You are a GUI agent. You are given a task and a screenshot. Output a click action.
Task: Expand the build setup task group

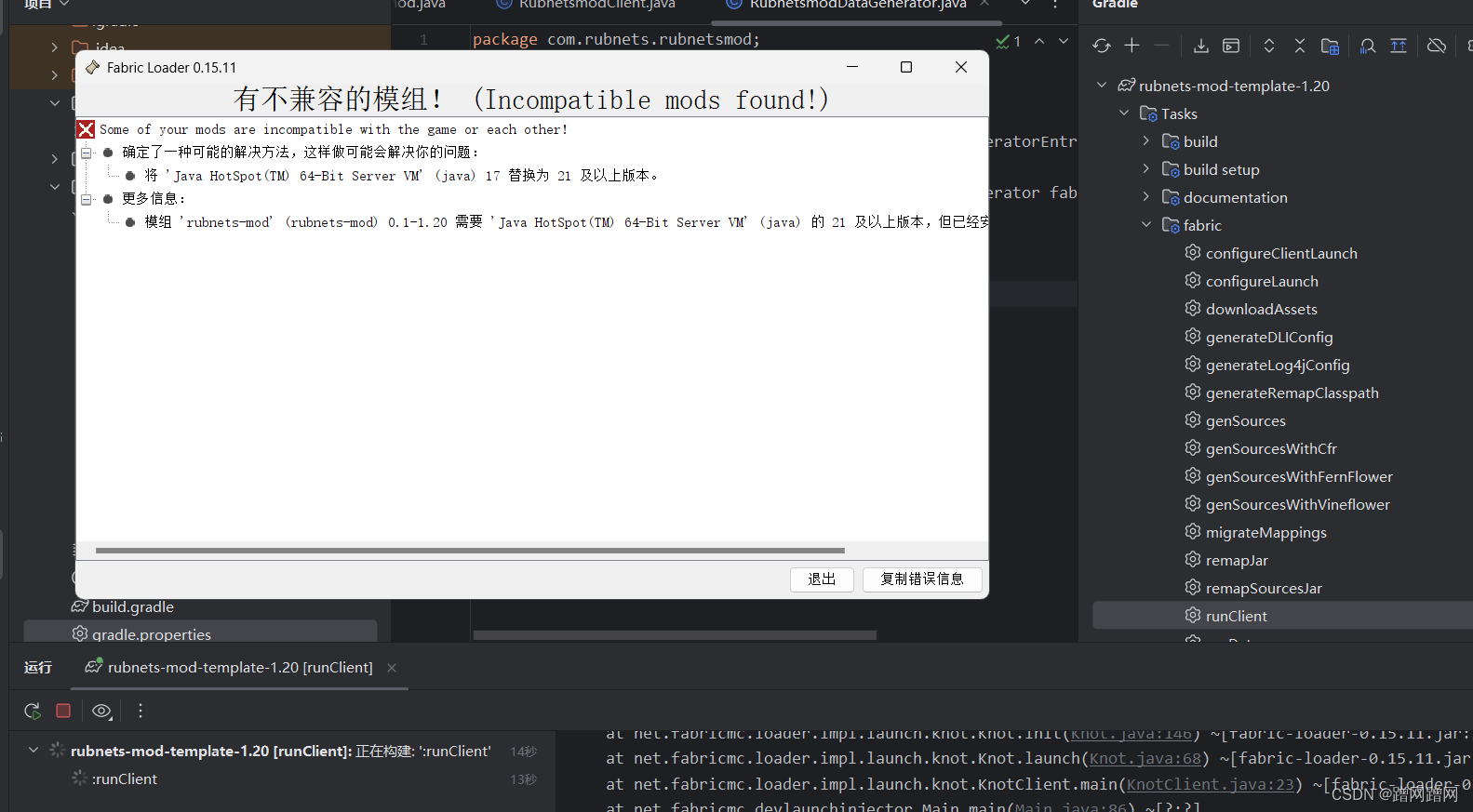pyautogui.click(x=1146, y=169)
